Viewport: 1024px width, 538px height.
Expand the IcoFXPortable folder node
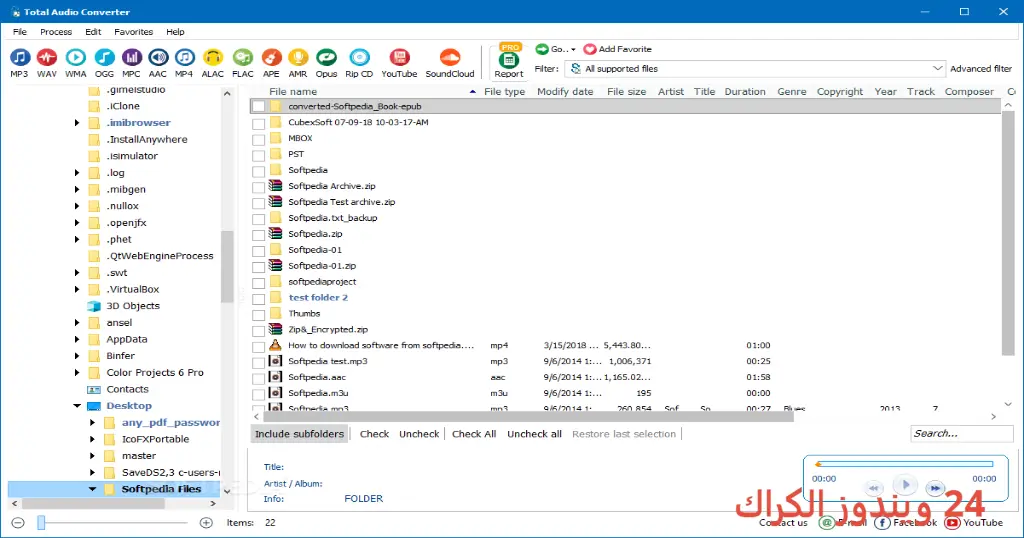point(93,439)
